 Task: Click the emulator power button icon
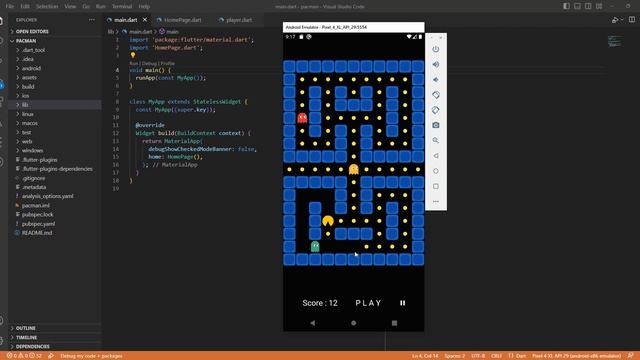coord(436,49)
